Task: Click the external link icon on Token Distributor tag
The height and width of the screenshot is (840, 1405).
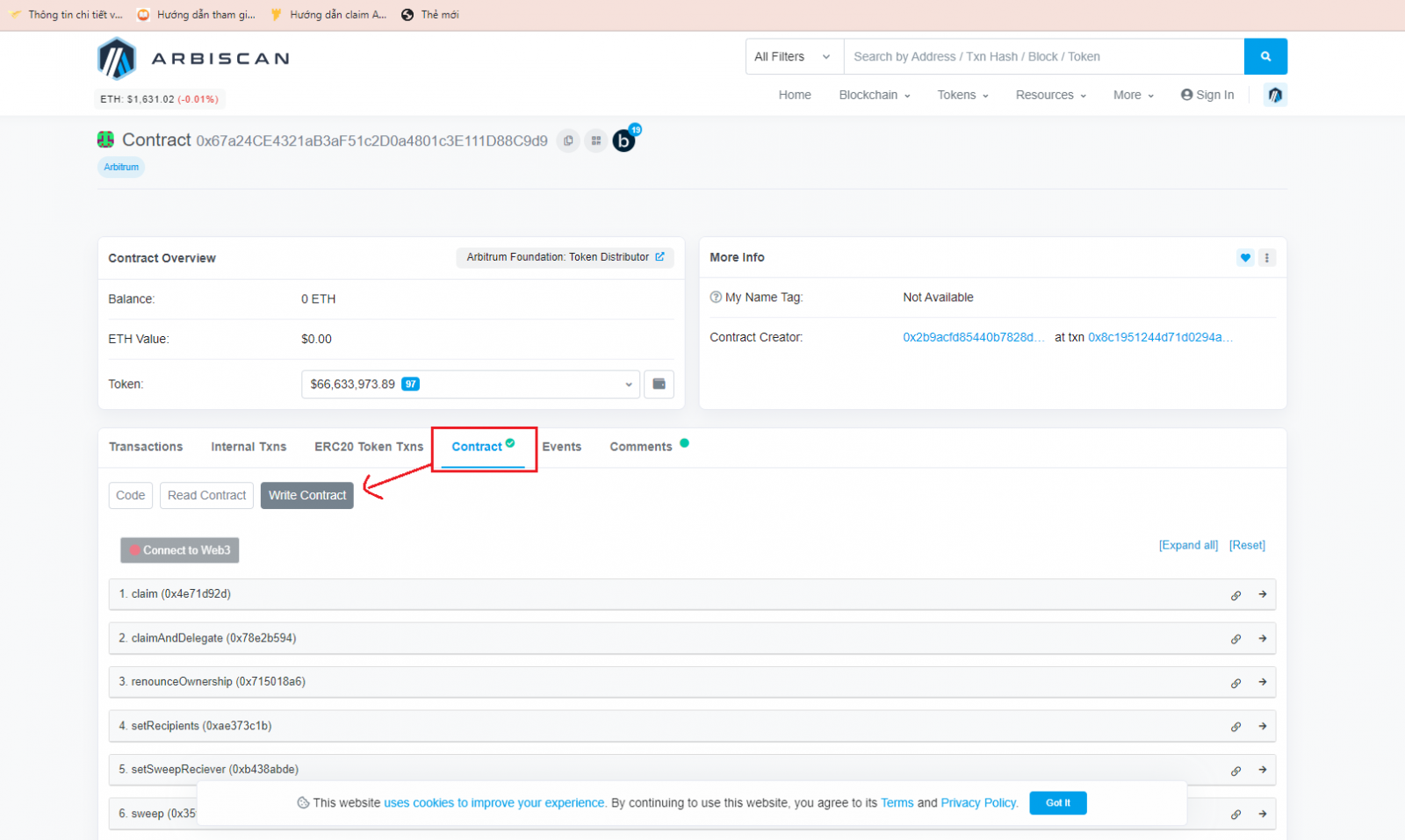Action: point(659,257)
